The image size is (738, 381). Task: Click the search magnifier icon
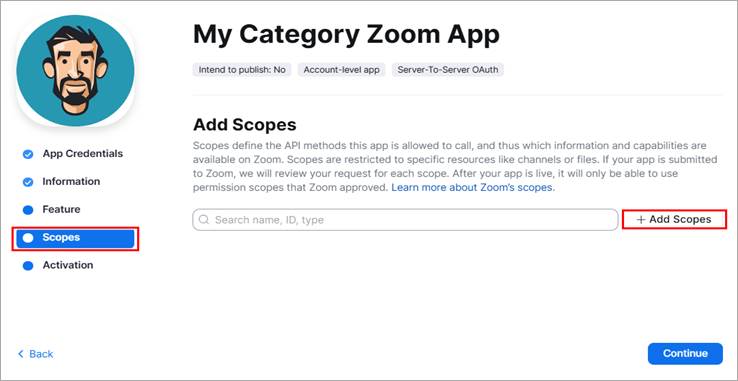tap(204, 219)
